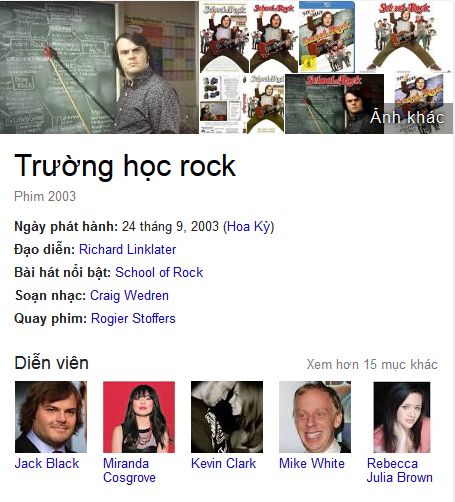Image resolution: width=455 pixels, height=502 pixels.
Task: Follow the Hoa Kỳ link
Action: tap(249, 227)
